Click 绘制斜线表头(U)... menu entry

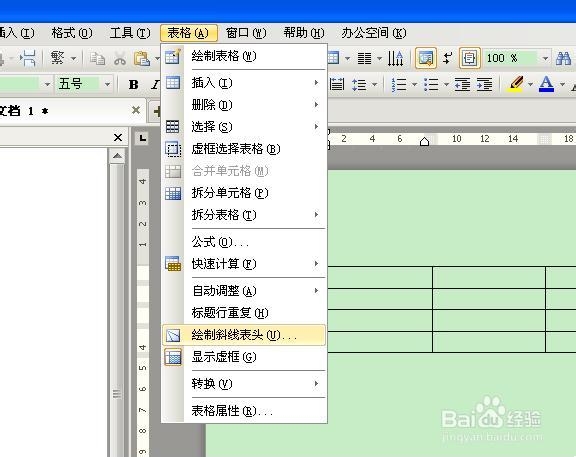244,335
